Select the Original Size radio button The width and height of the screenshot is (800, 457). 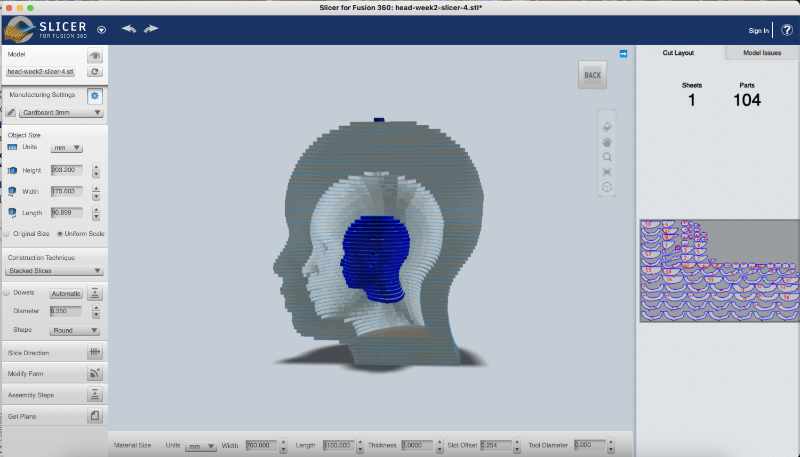coord(7,233)
